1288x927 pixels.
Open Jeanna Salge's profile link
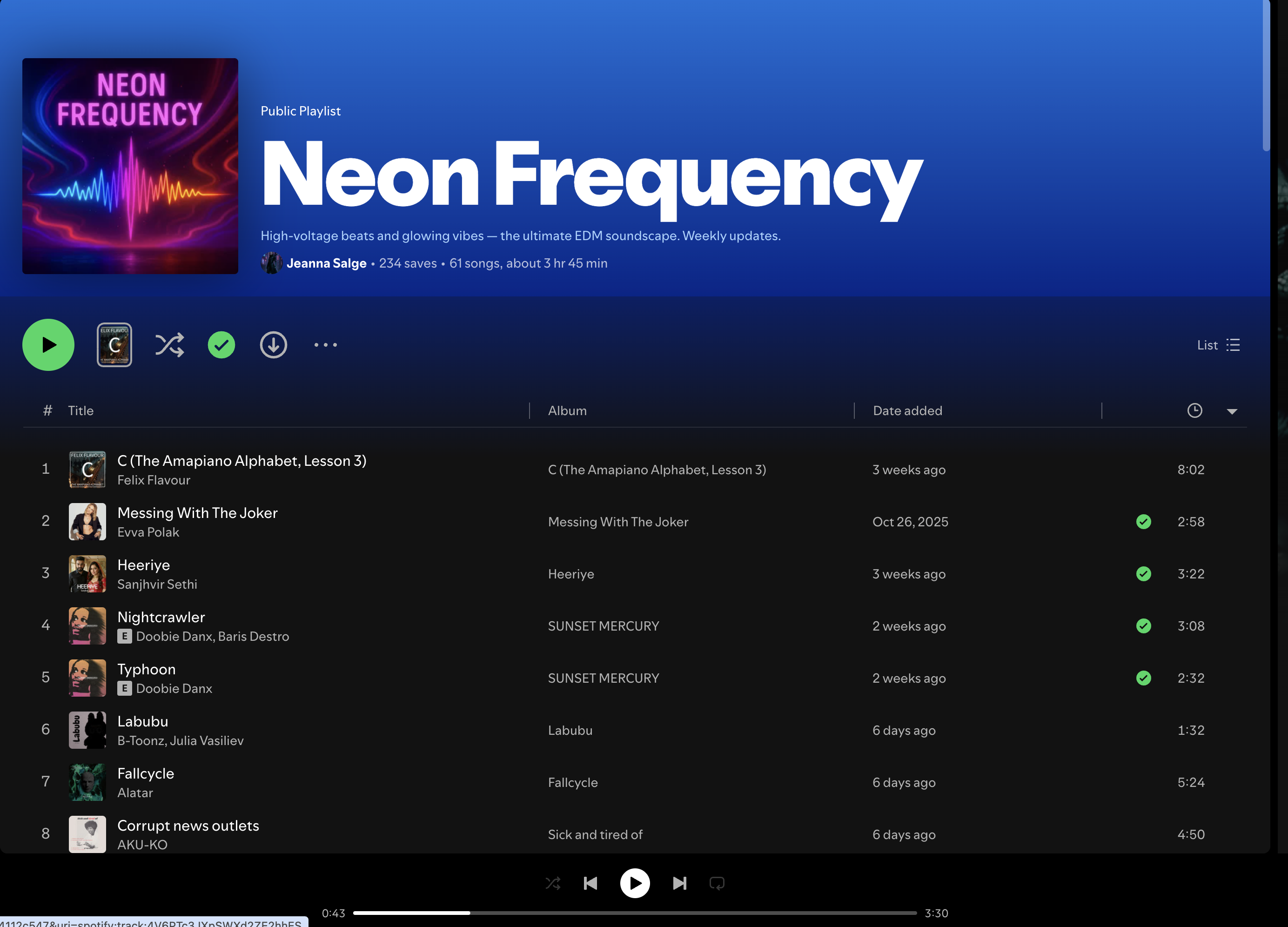click(326, 263)
